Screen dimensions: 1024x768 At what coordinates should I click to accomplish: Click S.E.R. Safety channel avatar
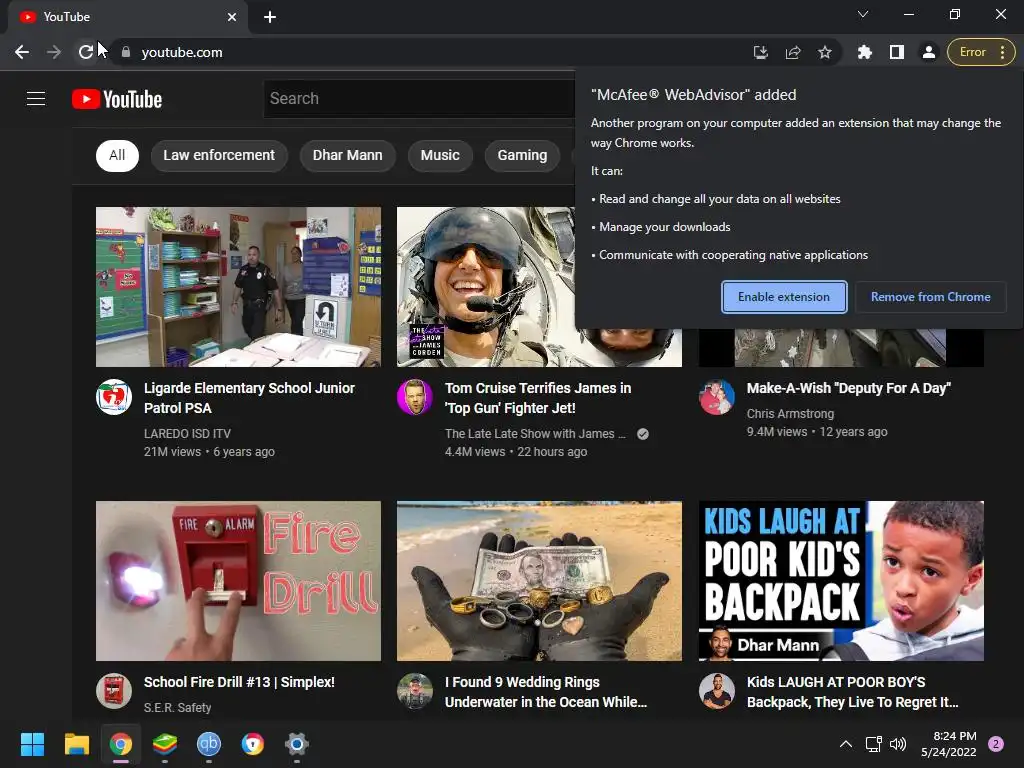click(x=114, y=691)
